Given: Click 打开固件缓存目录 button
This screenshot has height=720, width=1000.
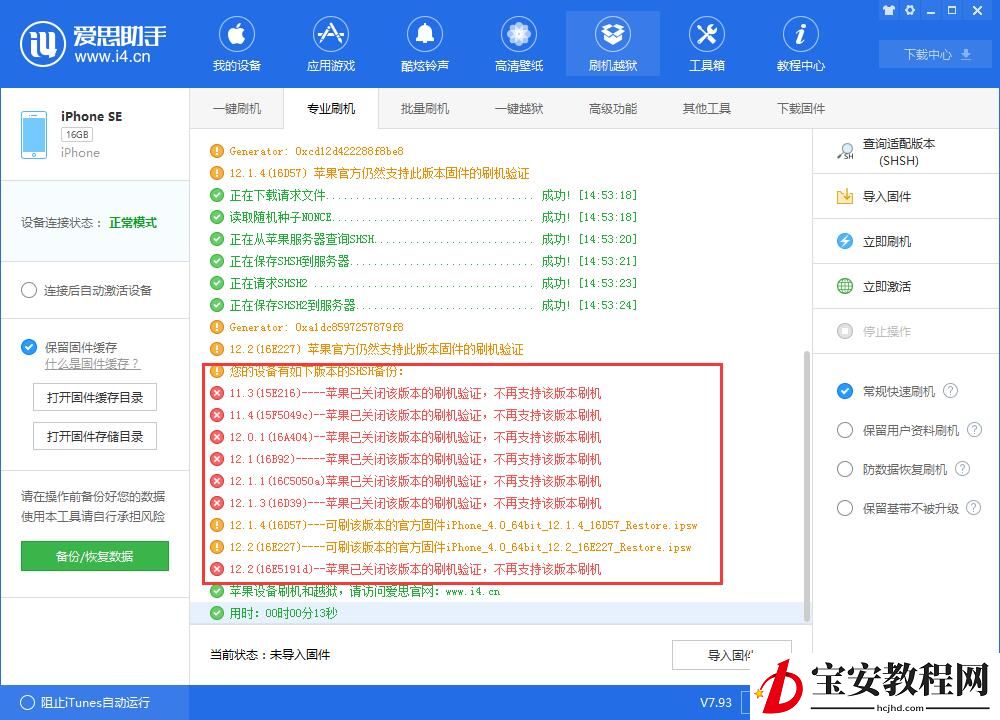Looking at the screenshot, I should (95, 397).
